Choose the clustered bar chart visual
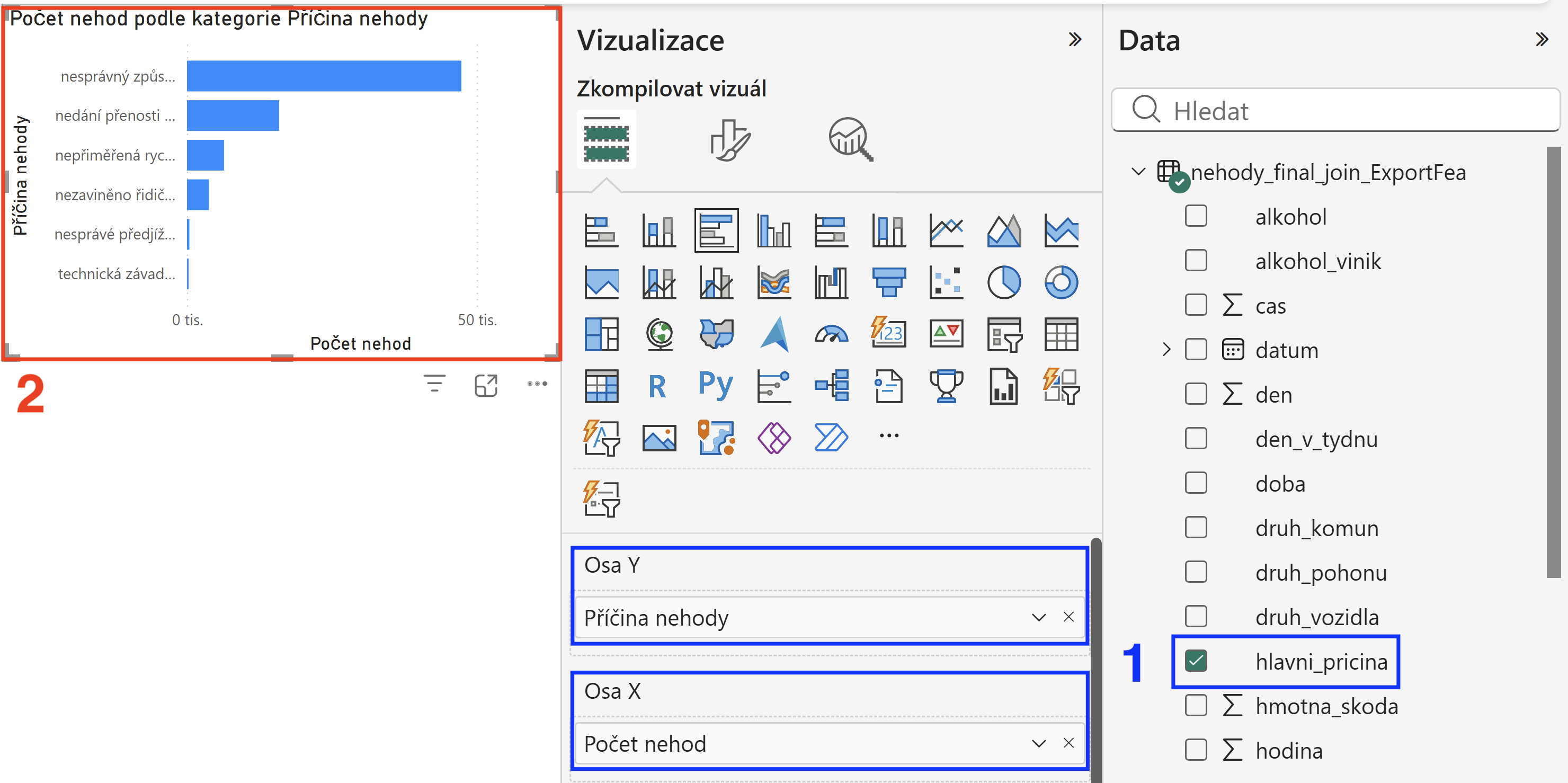Image resolution: width=1568 pixels, height=783 pixels. click(716, 230)
